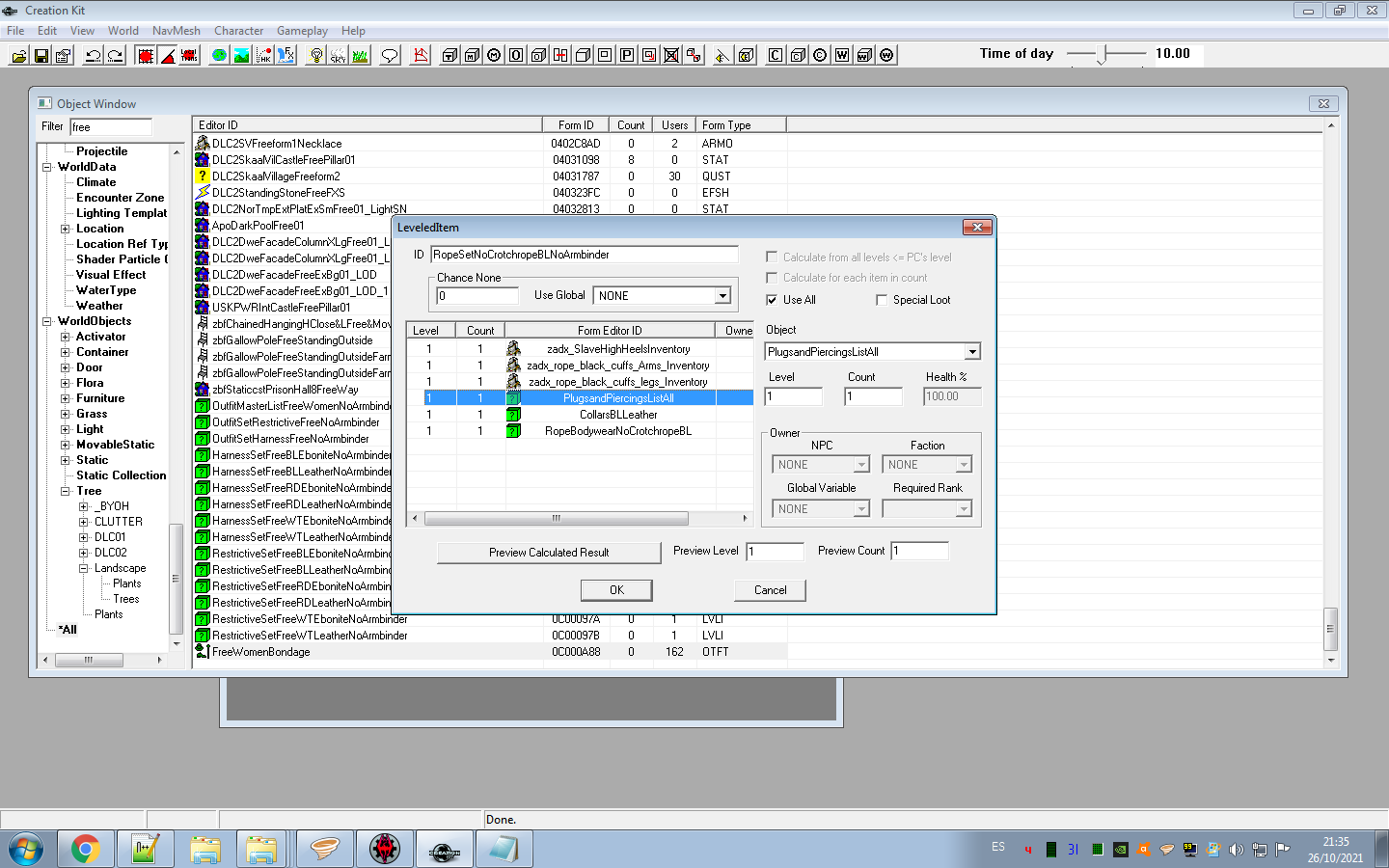Check the Special Loot checkbox
This screenshot has width=1389, height=868.
click(882, 300)
